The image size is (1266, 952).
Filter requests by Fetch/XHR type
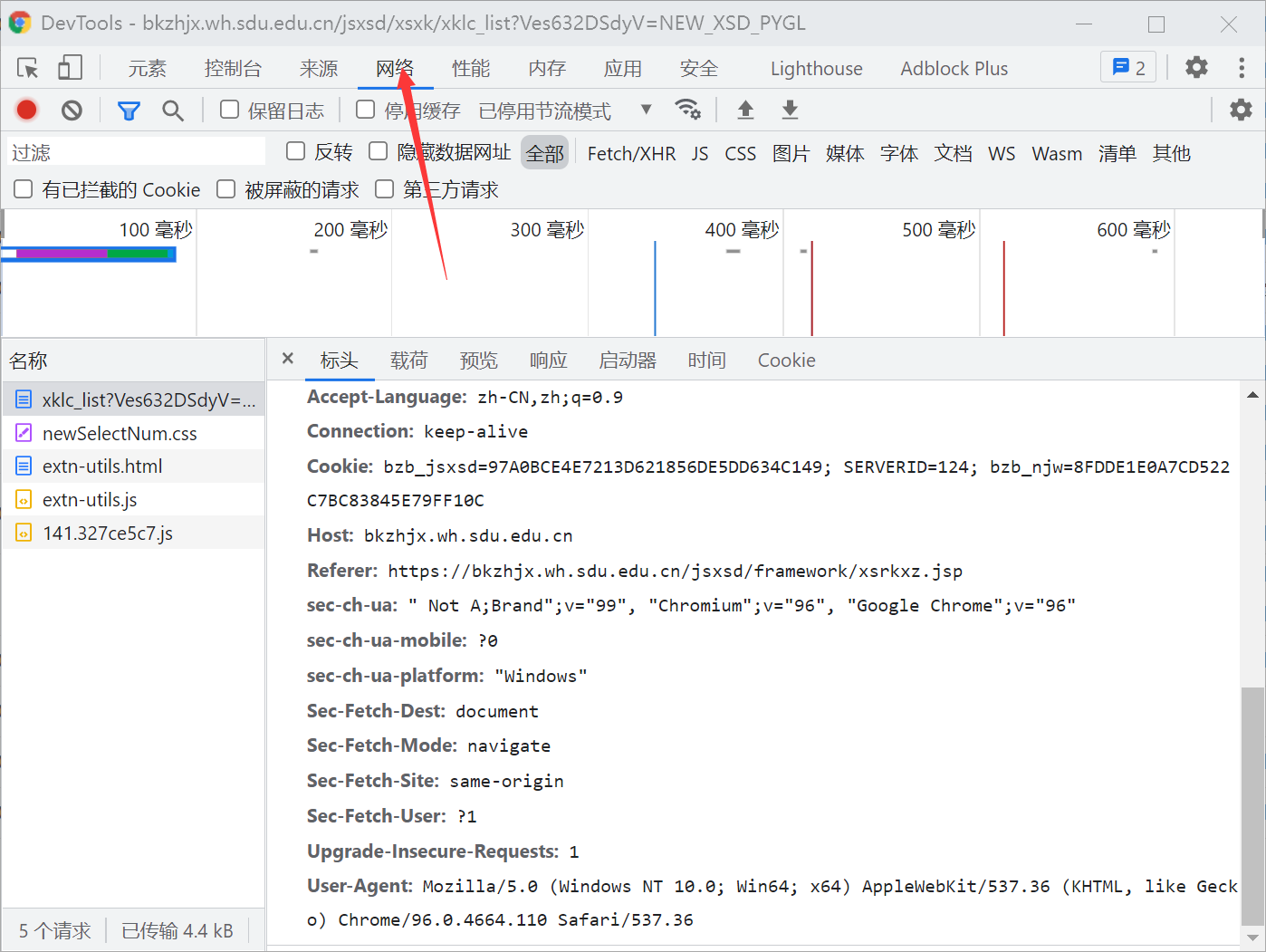tap(631, 154)
